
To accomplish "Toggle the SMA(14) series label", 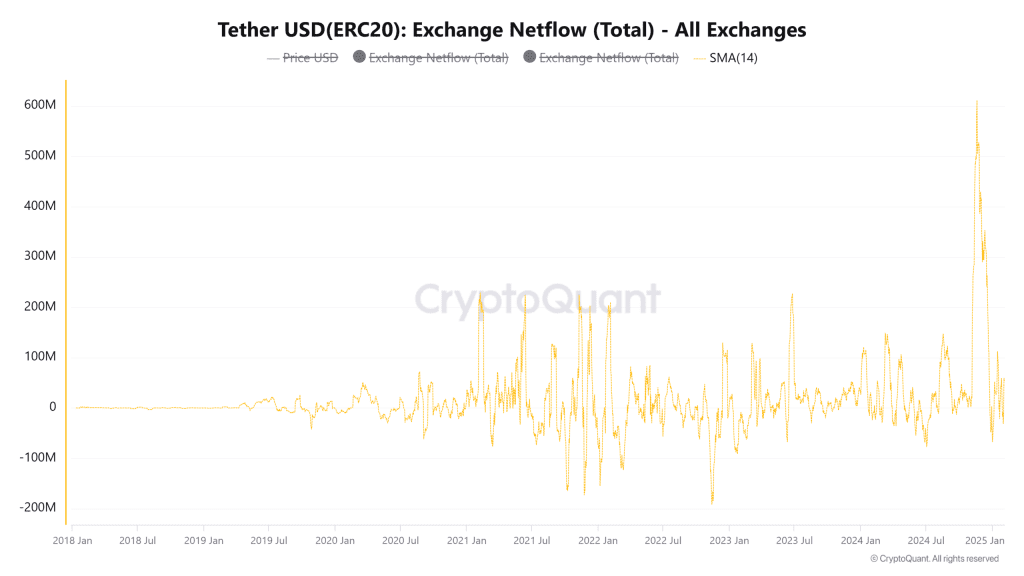I will [733, 58].
